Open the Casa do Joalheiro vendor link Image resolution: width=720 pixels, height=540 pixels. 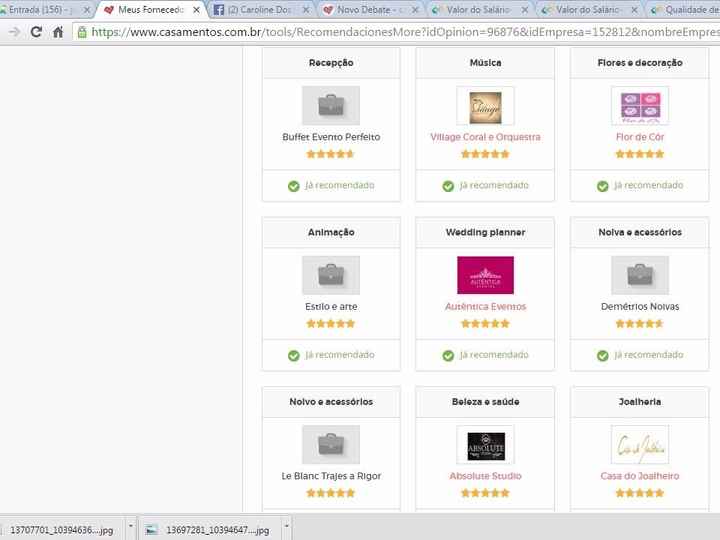(640, 476)
